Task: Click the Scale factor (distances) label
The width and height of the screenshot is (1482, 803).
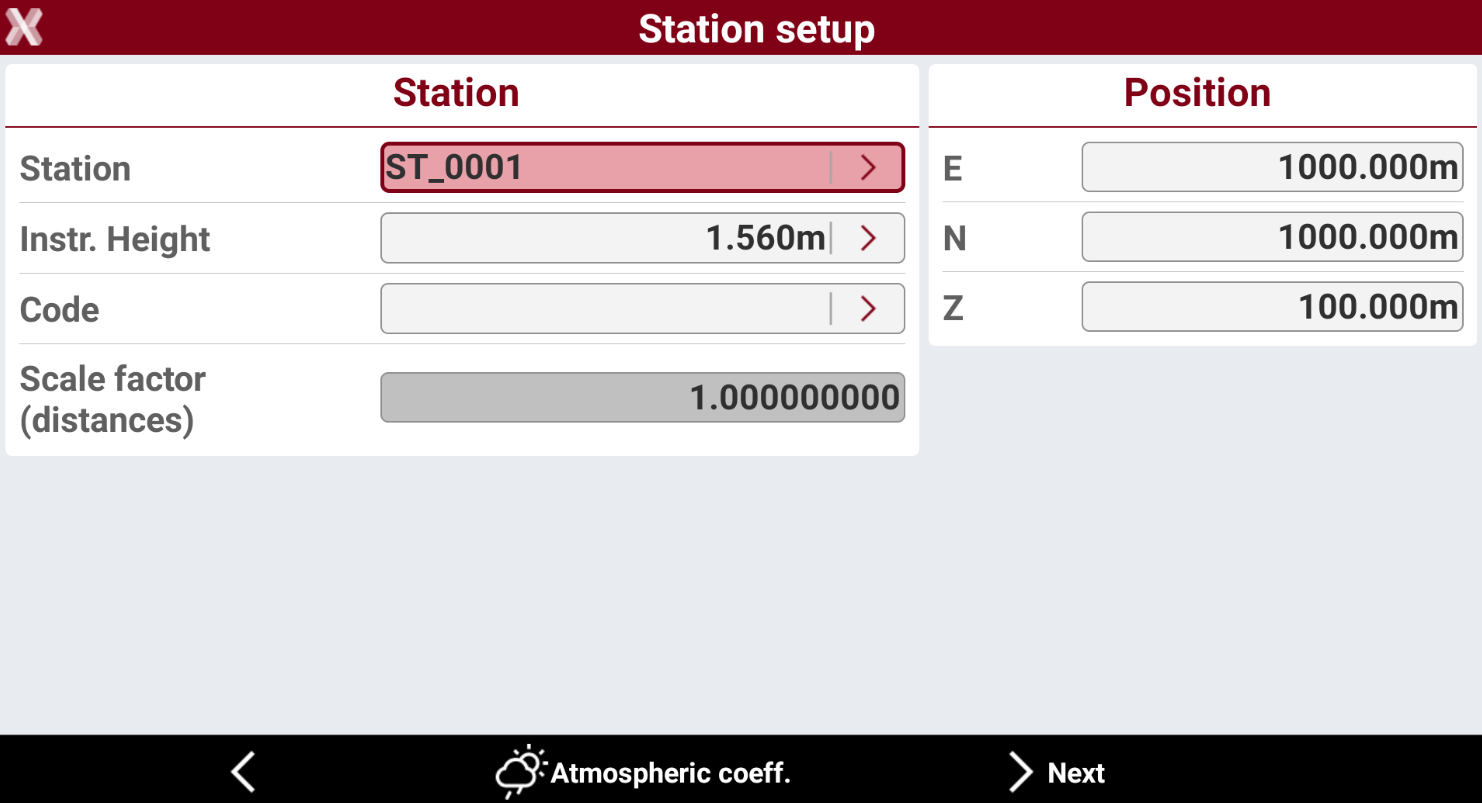Action: point(113,399)
